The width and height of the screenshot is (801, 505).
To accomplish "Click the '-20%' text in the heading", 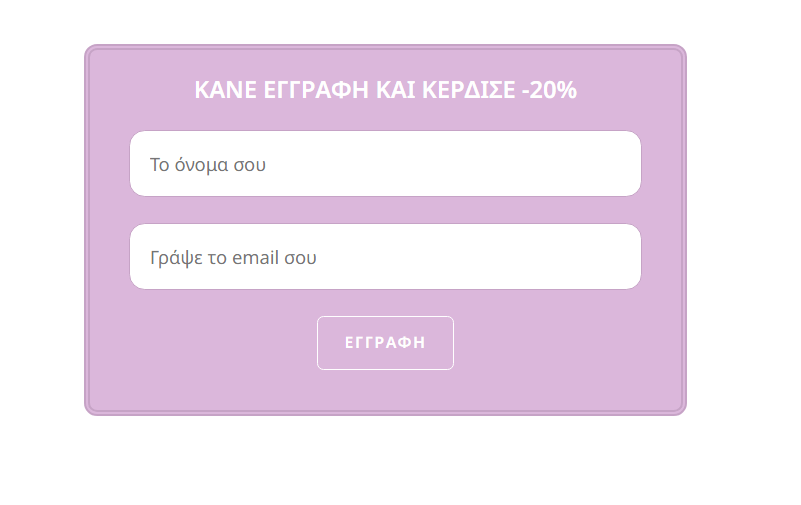I will (549, 90).
